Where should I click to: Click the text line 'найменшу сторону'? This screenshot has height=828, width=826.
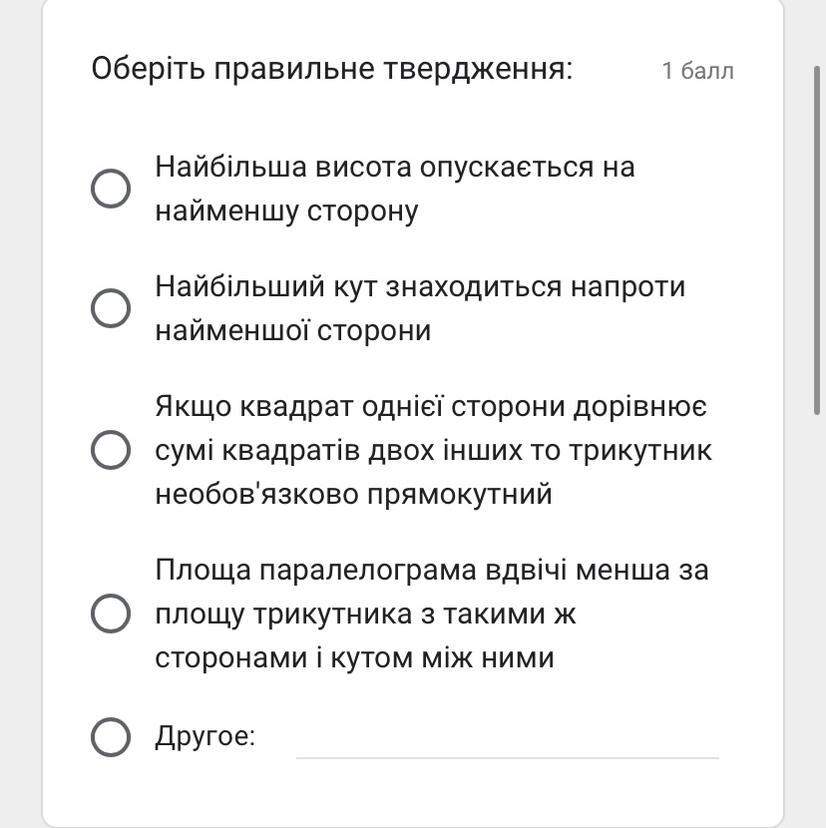[x=287, y=212]
